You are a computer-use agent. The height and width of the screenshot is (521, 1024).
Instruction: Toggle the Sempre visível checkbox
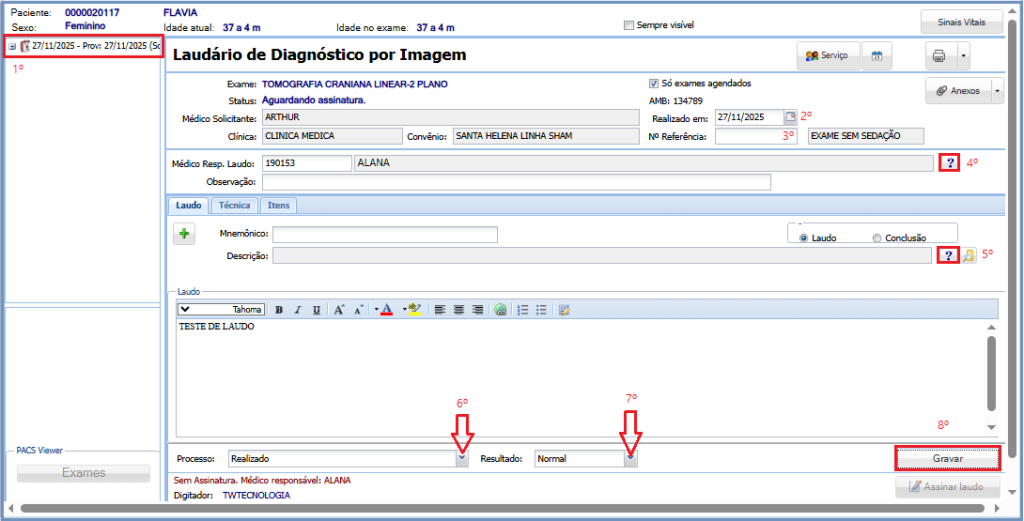point(628,25)
